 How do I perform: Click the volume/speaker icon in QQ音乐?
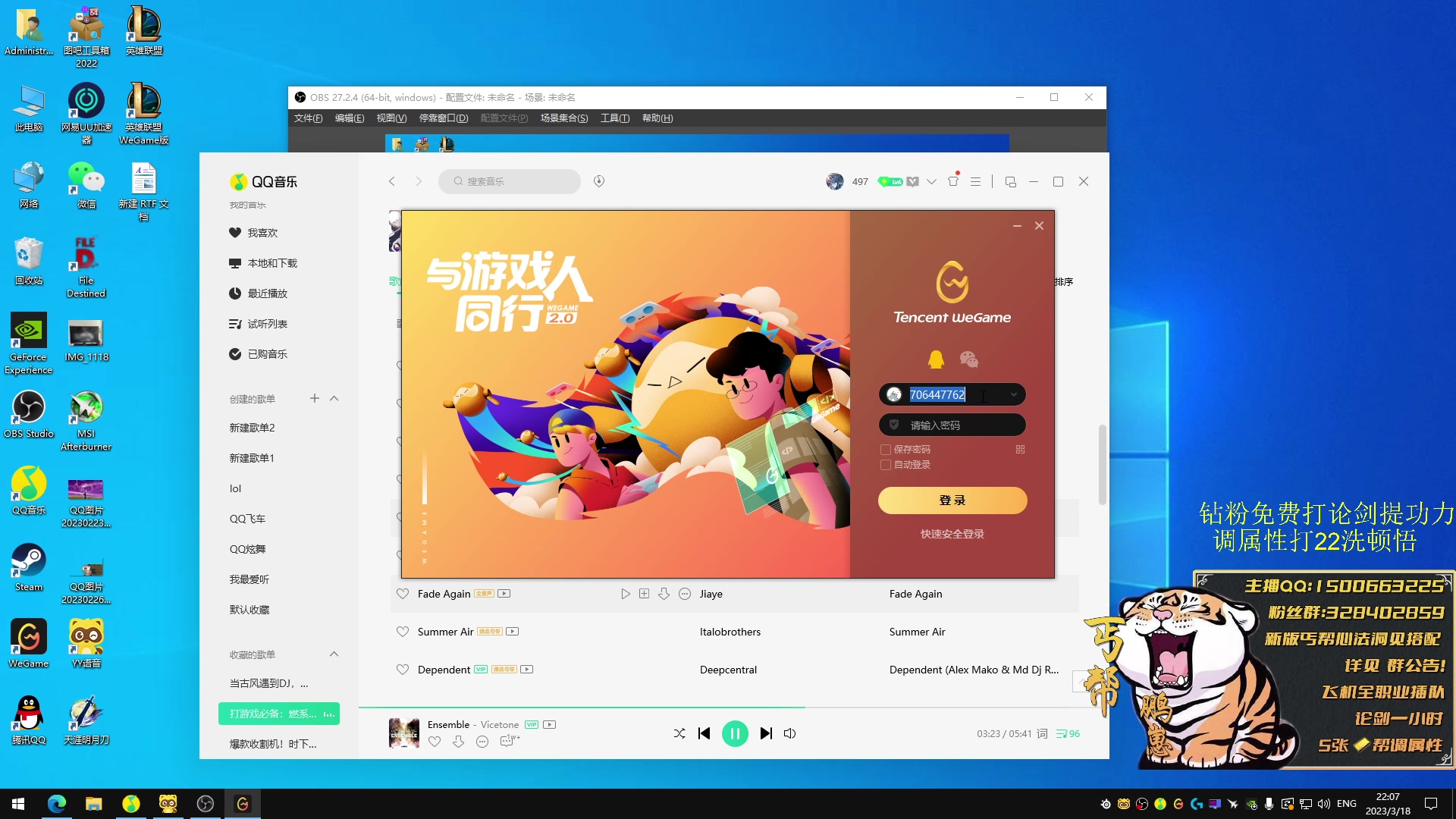tap(790, 733)
